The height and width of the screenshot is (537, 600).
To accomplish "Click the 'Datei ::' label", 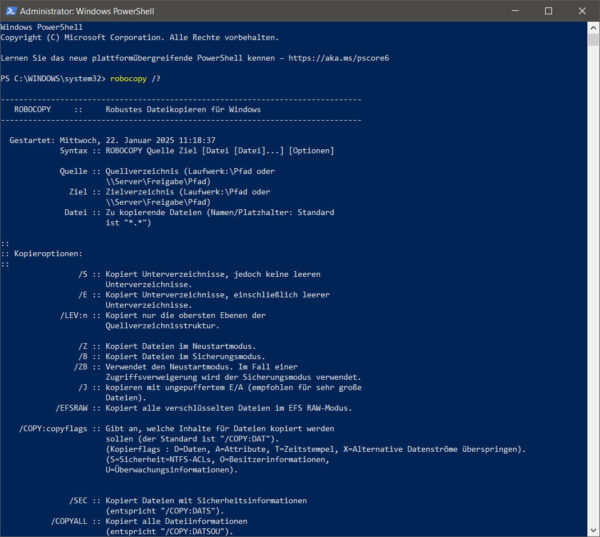I will (82, 212).
